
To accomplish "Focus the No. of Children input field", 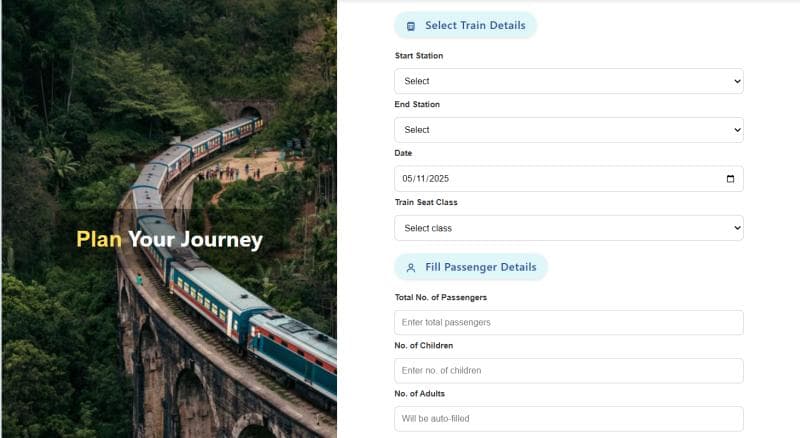I will pos(568,371).
